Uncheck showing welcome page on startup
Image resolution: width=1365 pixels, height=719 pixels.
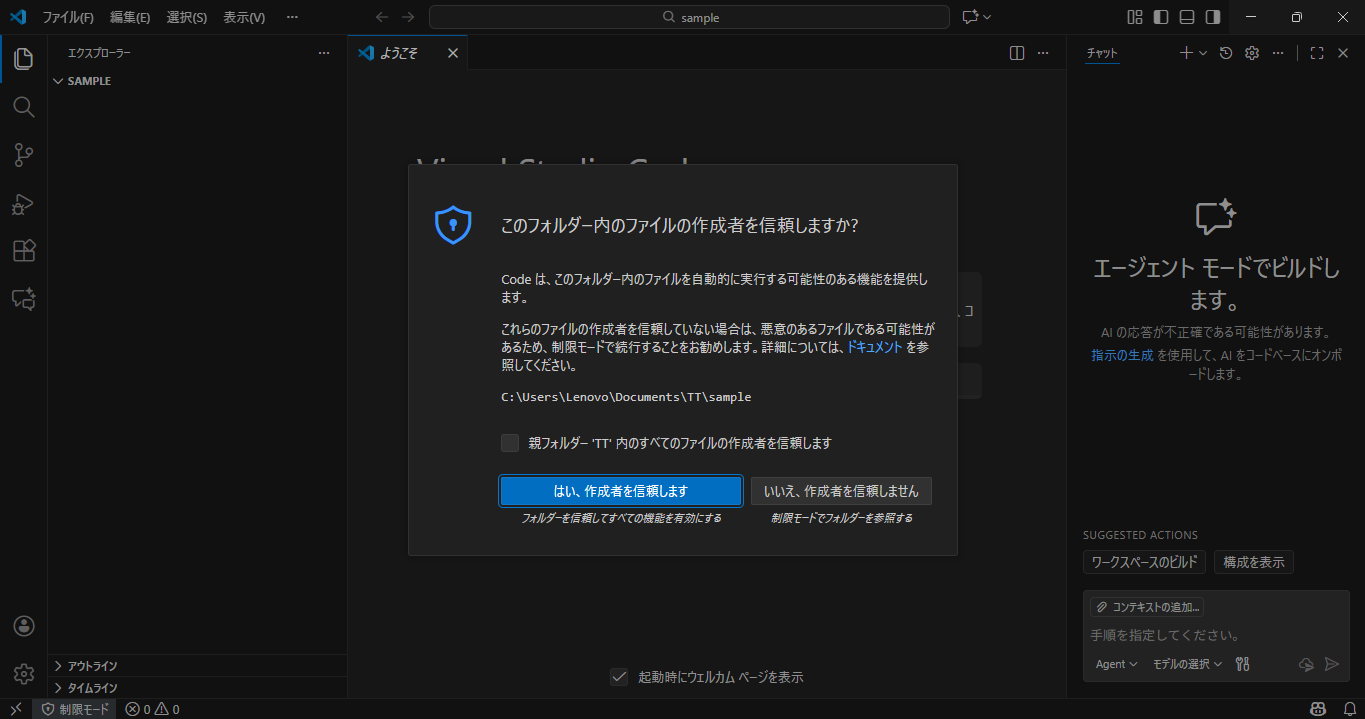[x=619, y=676]
